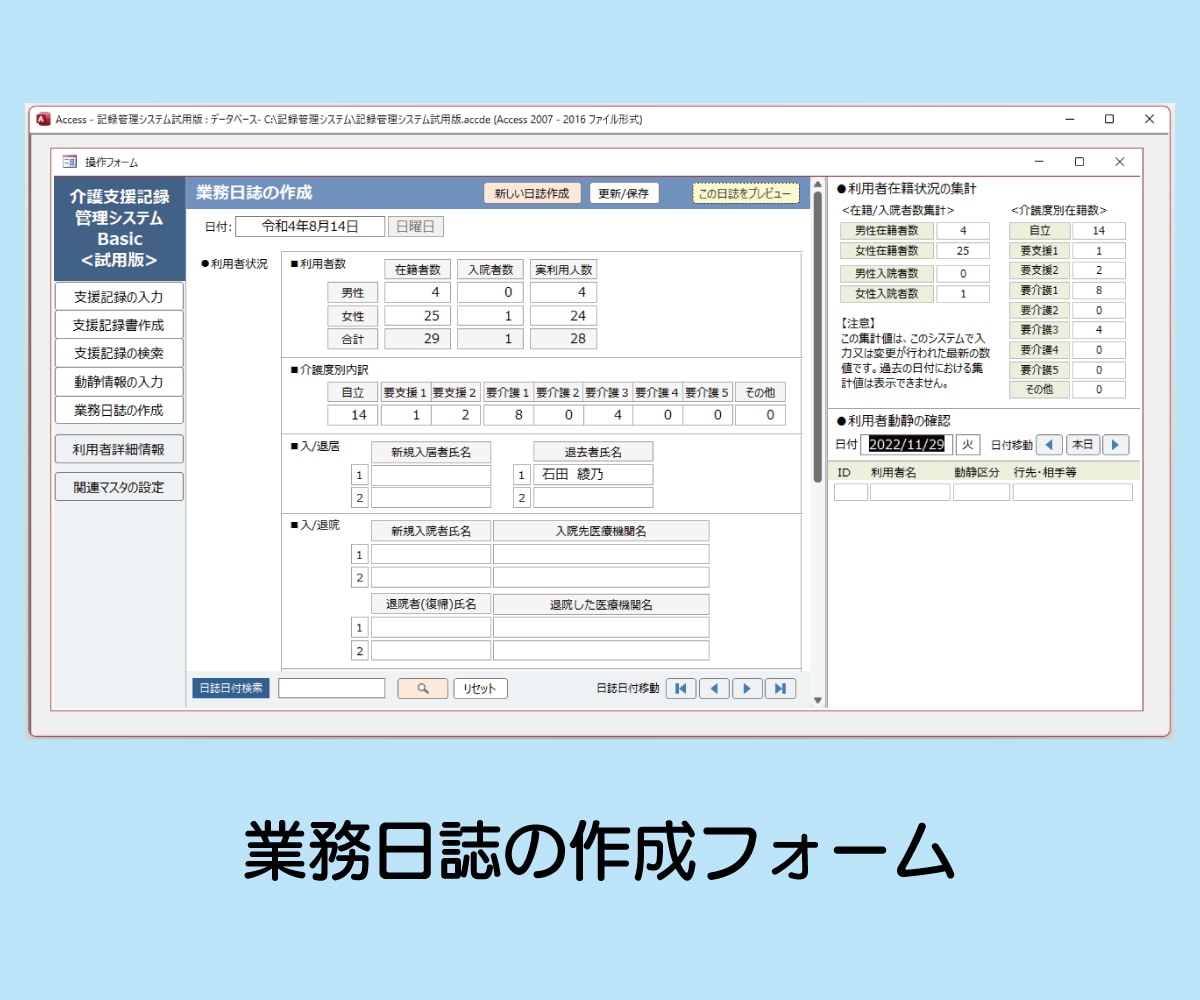Click 男性 在籍者数 cell showing 4

(417, 292)
